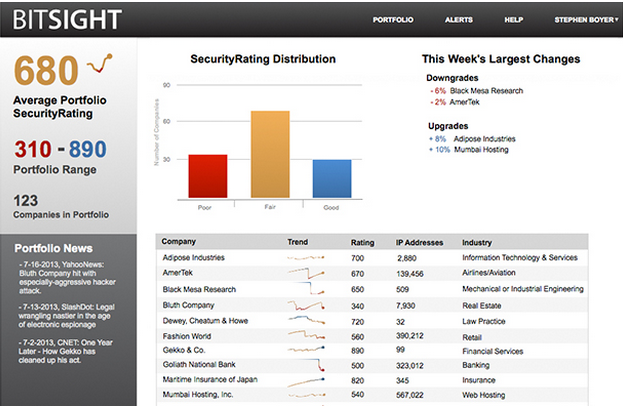Open the Gekko & Co. table row

pyautogui.click(x=372, y=350)
